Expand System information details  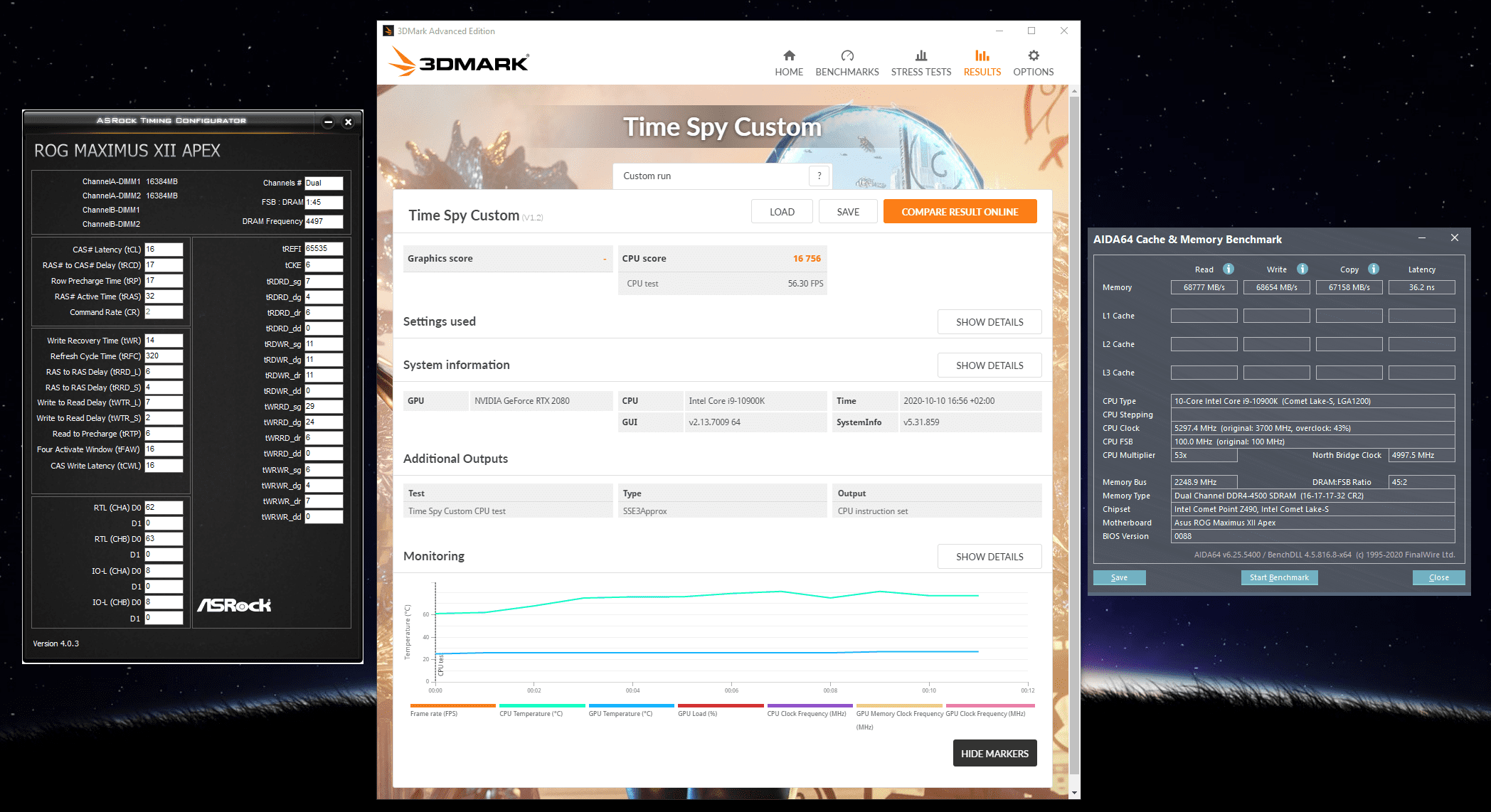coord(989,365)
